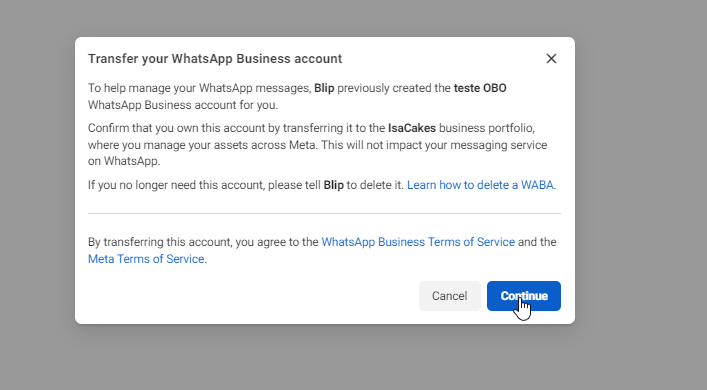Click the dialog title Transfer your WhatsApp Business account
Viewport: 707px width, 390px height.
tap(215, 59)
